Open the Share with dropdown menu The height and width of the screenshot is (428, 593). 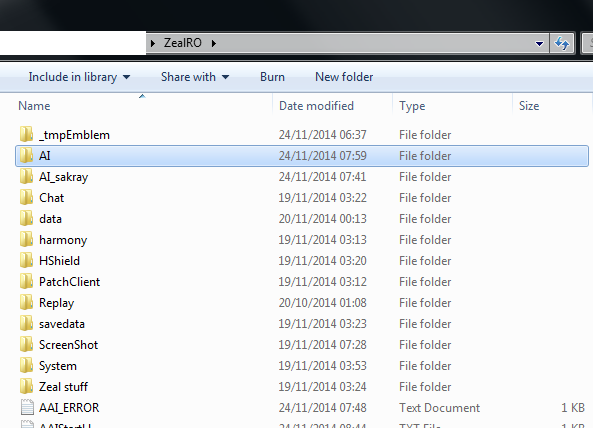coord(195,77)
